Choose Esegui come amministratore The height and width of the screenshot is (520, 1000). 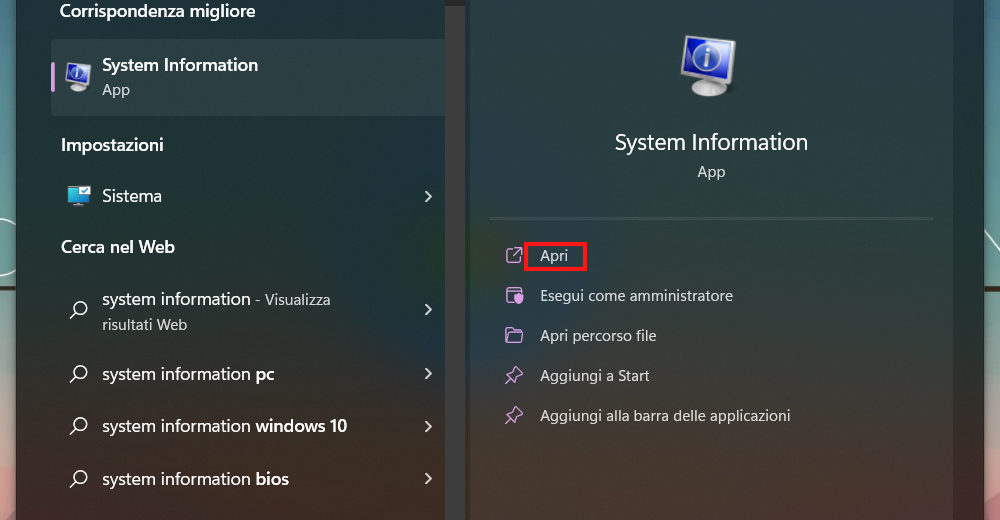tap(636, 296)
